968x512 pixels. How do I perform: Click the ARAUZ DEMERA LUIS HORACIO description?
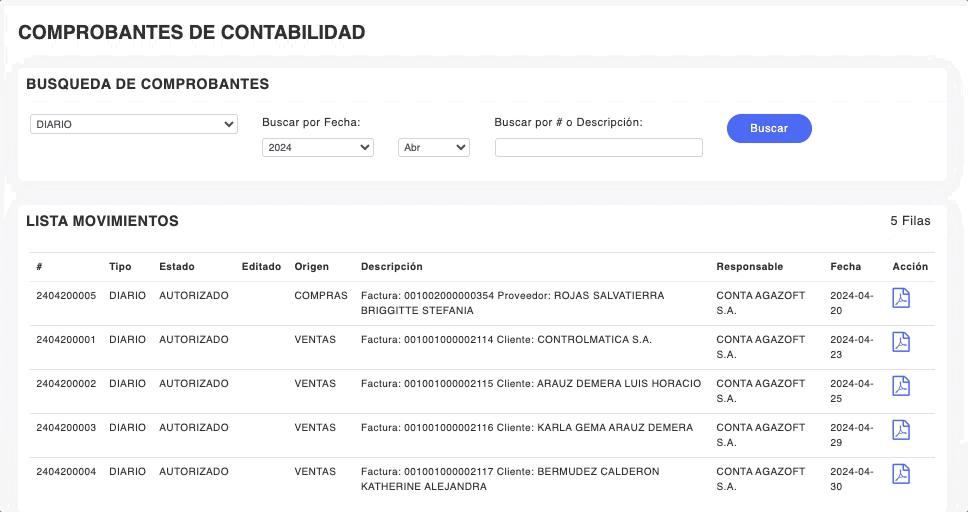point(530,384)
